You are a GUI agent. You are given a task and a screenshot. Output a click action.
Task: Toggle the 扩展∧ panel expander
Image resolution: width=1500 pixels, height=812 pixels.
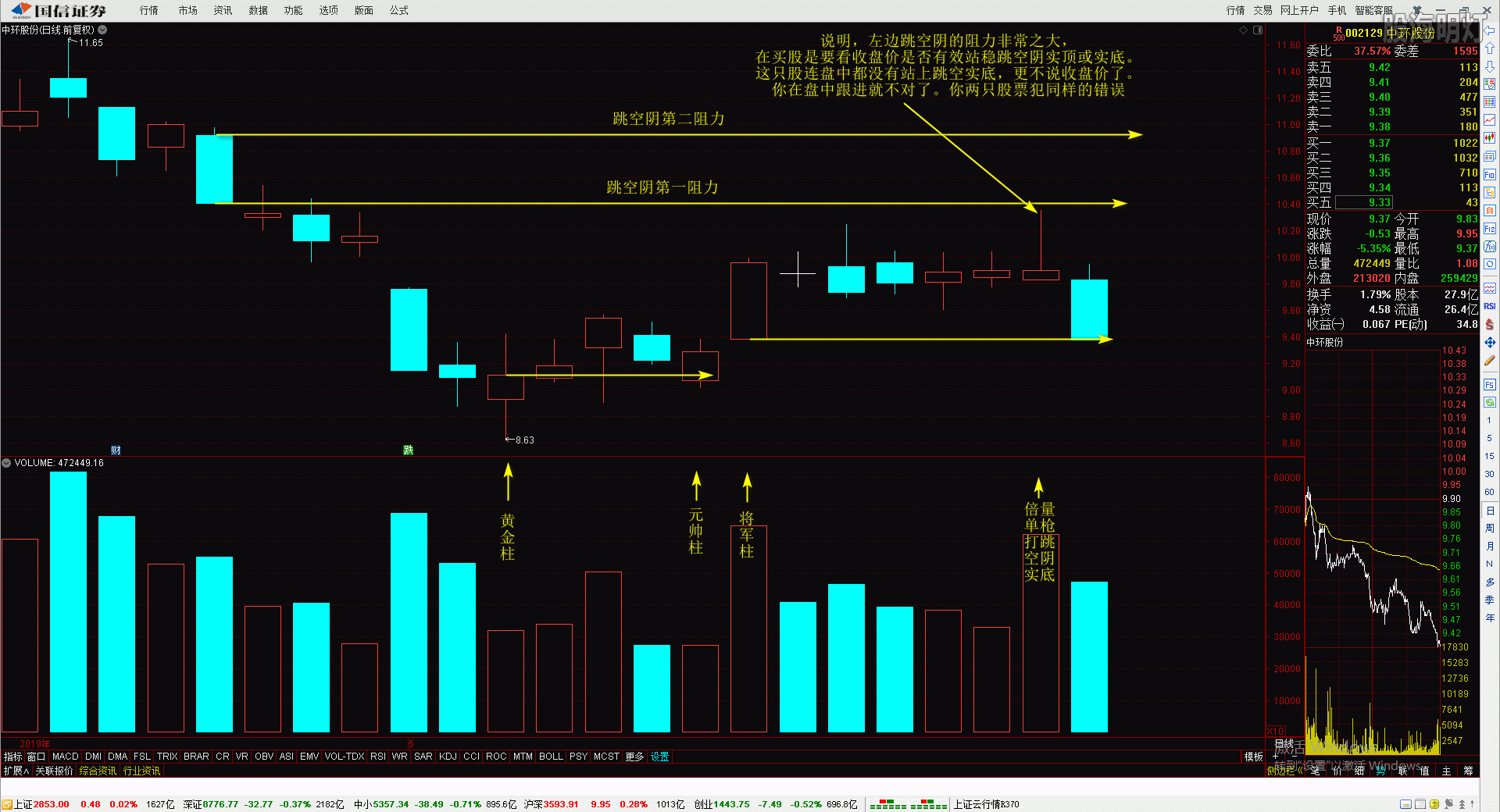coord(16,771)
